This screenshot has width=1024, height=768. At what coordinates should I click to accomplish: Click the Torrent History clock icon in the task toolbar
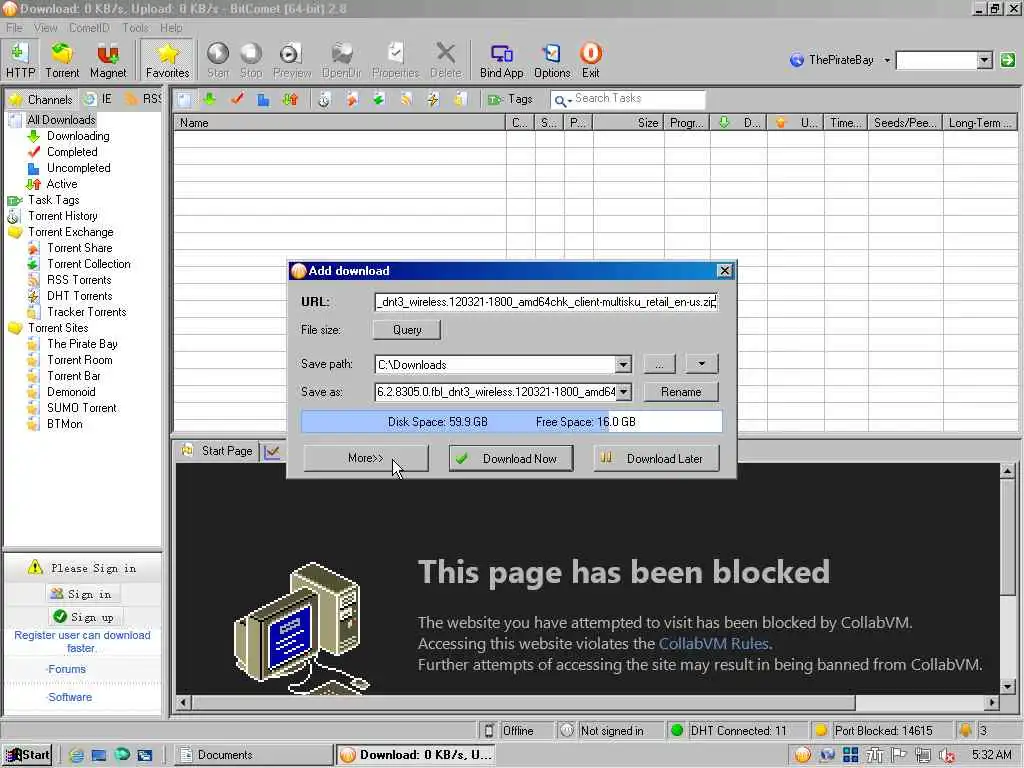tap(324, 99)
